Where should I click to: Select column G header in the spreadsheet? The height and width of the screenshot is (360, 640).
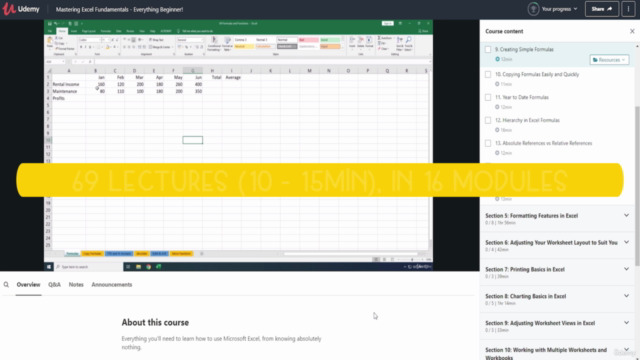(x=193, y=71)
